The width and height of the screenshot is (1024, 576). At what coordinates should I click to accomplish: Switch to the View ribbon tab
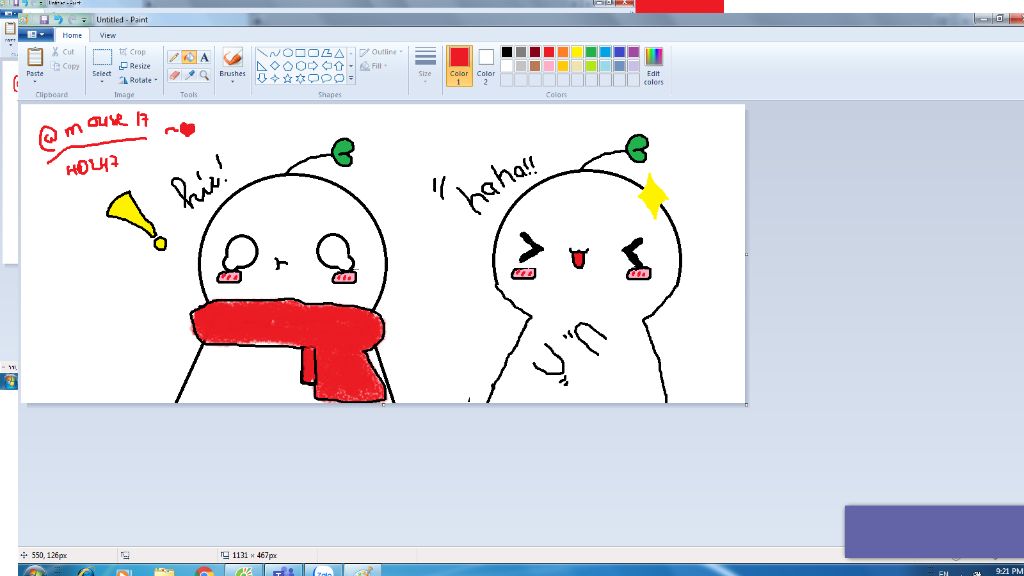(108, 35)
